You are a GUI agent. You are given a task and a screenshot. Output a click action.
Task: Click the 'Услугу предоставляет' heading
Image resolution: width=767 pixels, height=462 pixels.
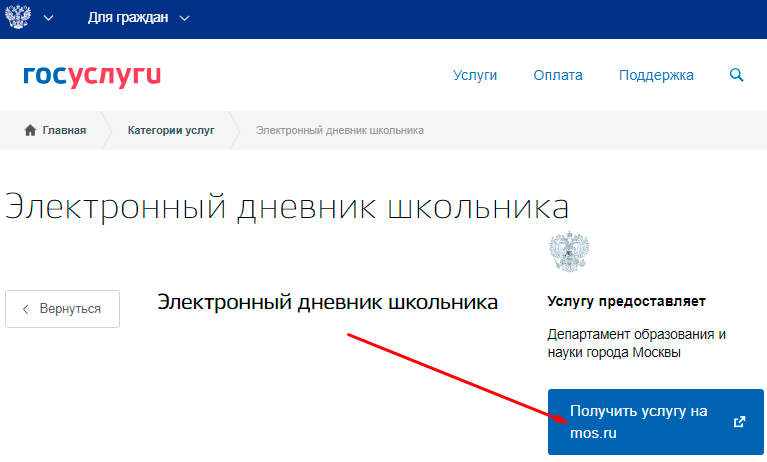(x=626, y=301)
